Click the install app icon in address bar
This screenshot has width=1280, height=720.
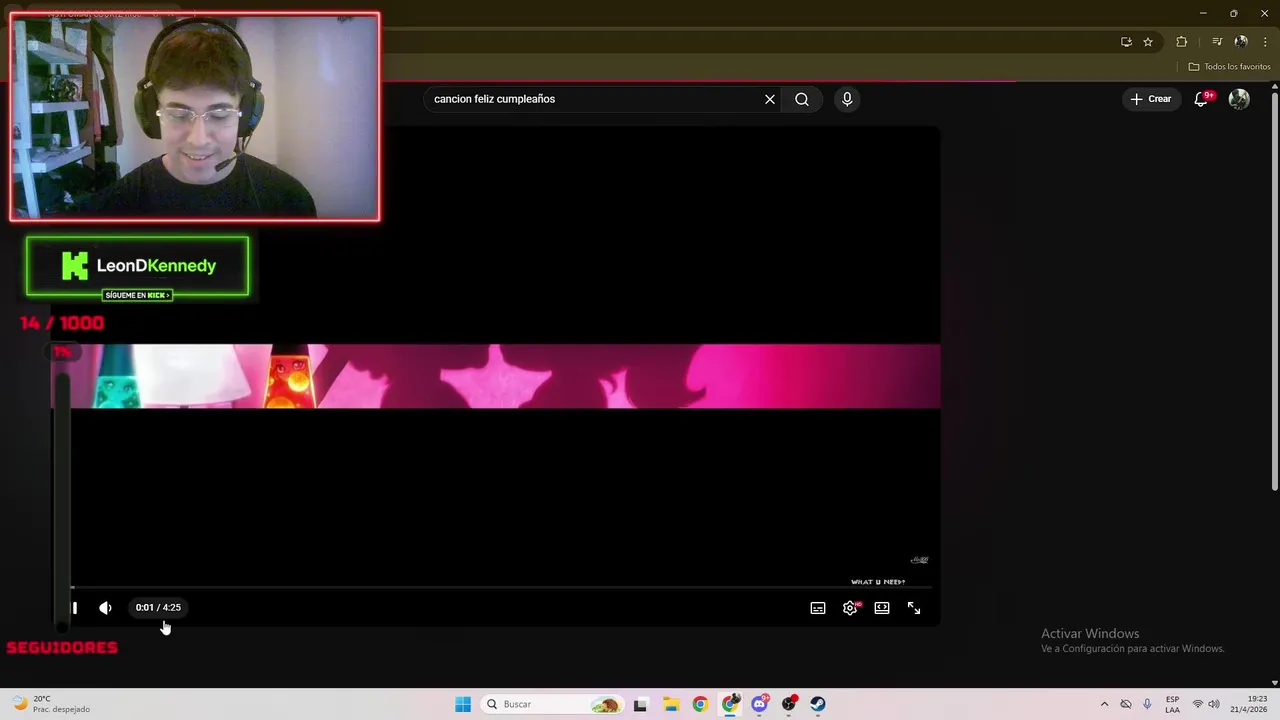pyautogui.click(x=1126, y=42)
